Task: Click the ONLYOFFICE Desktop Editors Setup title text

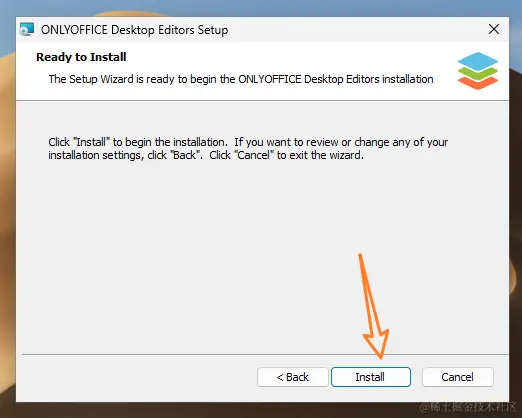Action: point(134,30)
